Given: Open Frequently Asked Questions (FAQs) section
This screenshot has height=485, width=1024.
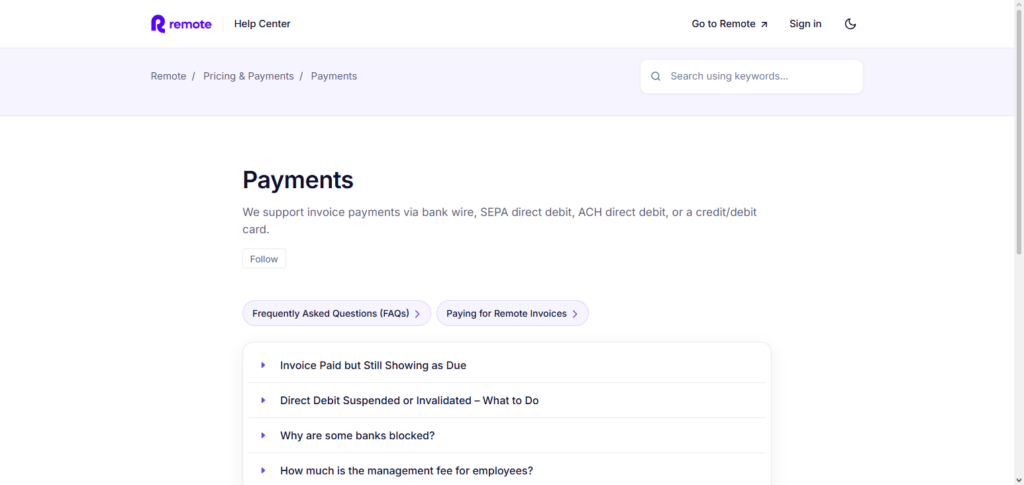Looking at the screenshot, I should coord(336,313).
